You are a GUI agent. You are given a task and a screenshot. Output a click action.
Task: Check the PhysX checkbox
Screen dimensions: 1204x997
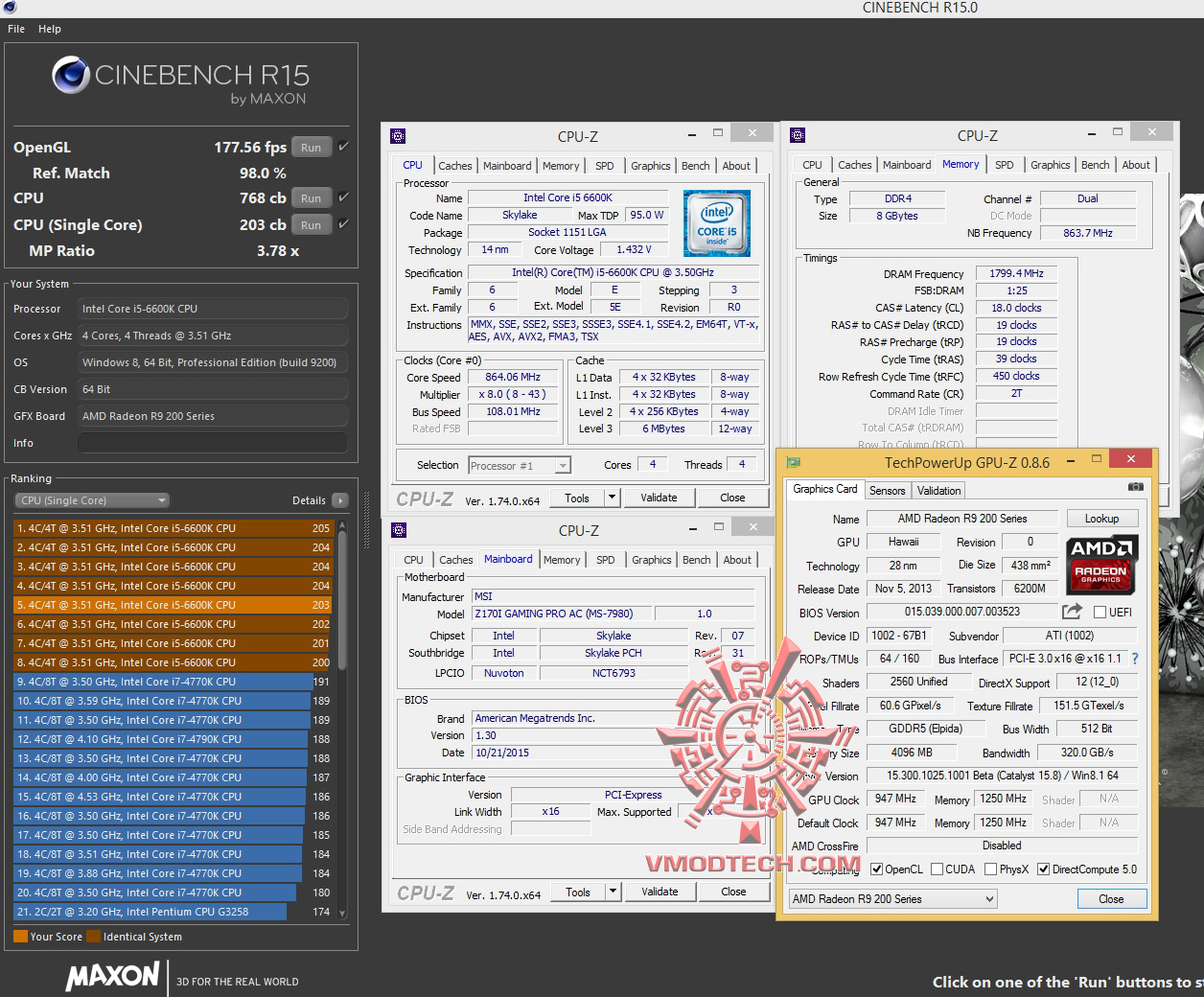(990, 869)
